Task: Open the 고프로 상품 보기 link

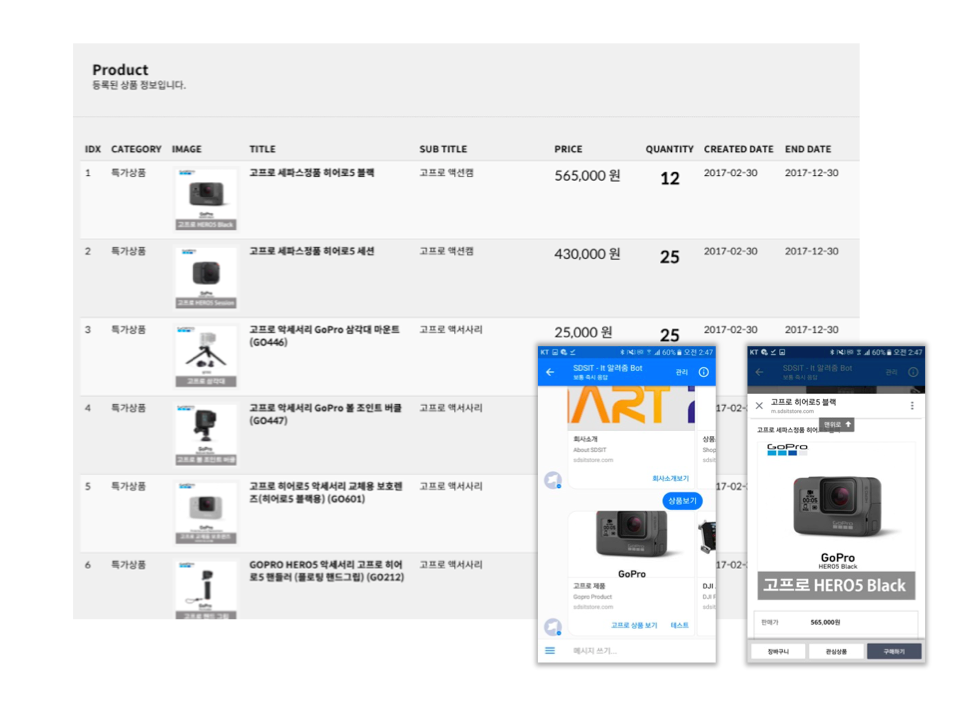Action: coord(634,625)
